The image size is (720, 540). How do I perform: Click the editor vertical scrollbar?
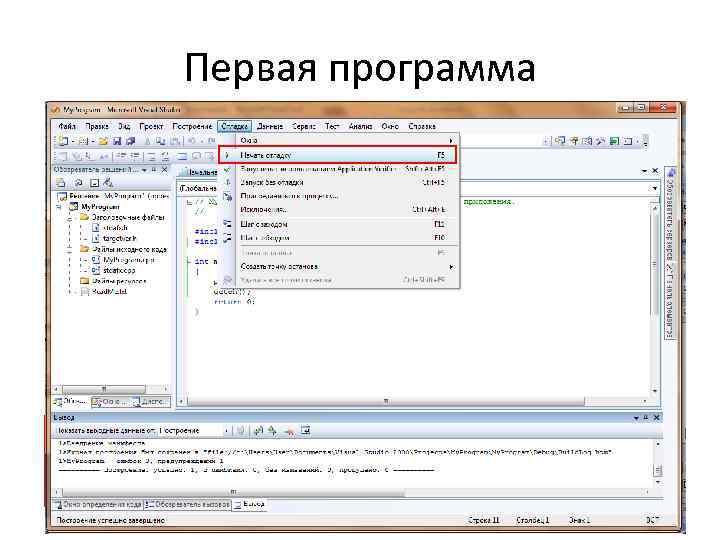pos(655,298)
